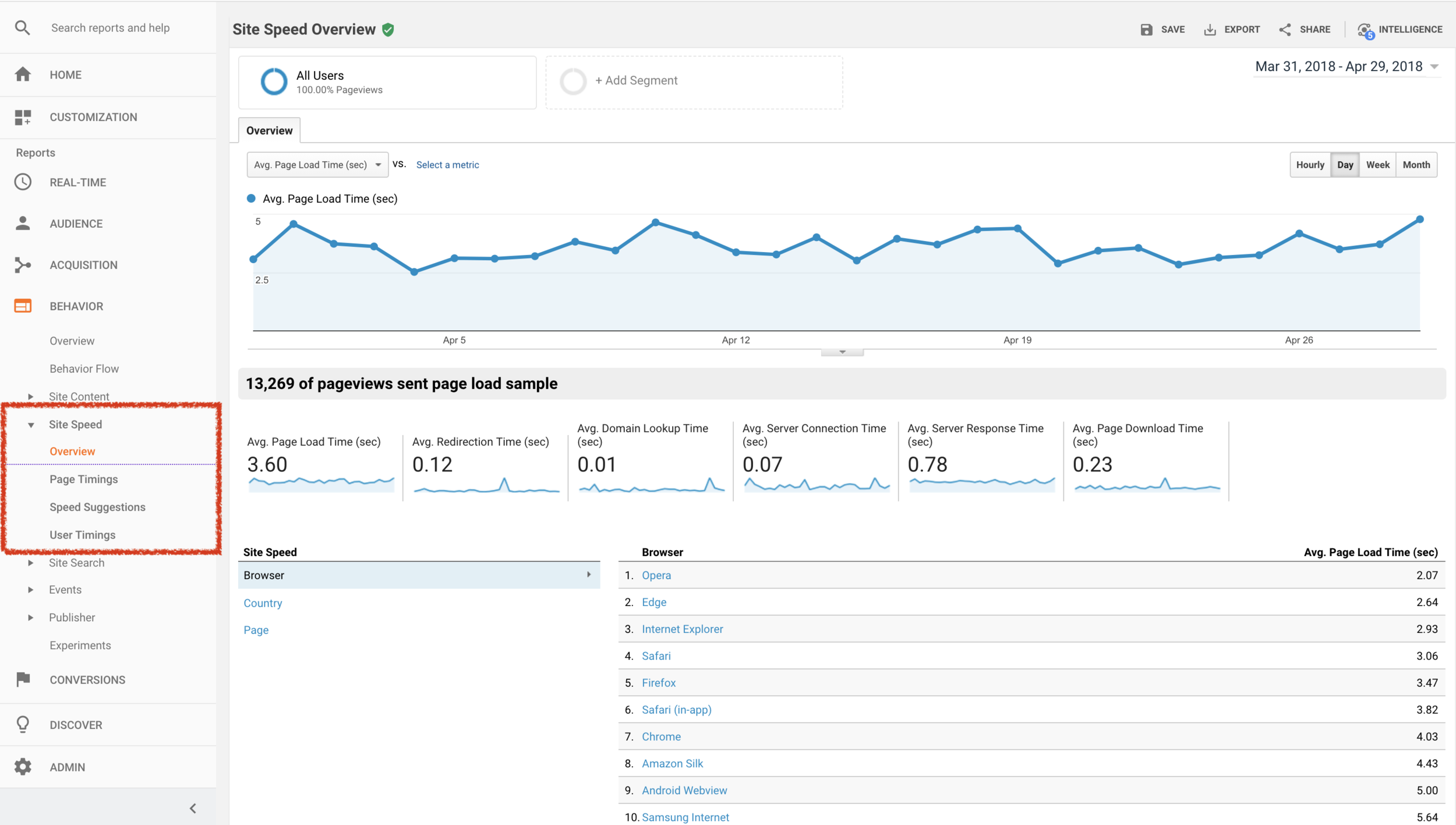Open the Home icon in the sidebar

pyautogui.click(x=23, y=75)
